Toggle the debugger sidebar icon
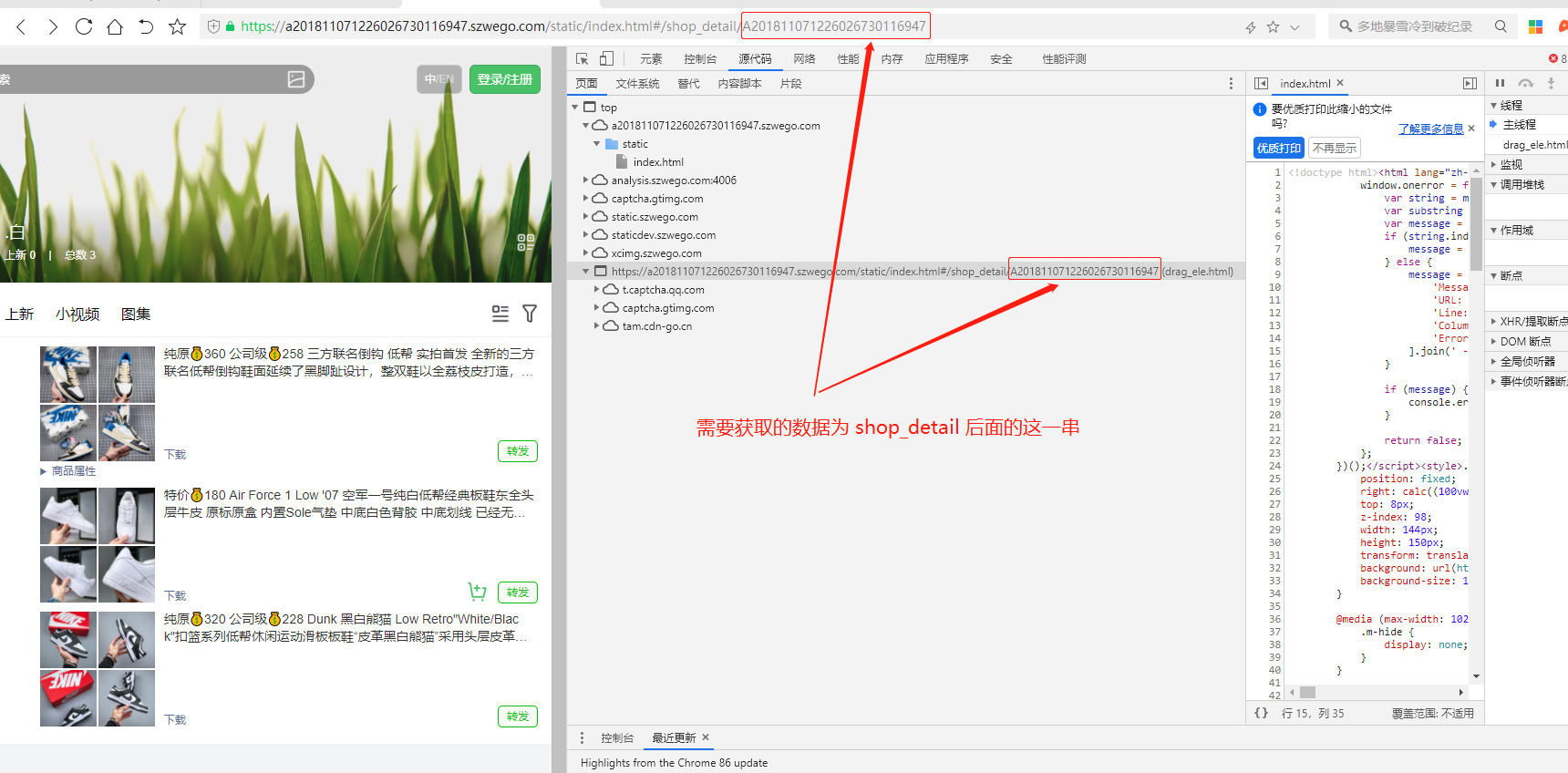The width and height of the screenshot is (1568, 773). click(x=1470, y=84)
